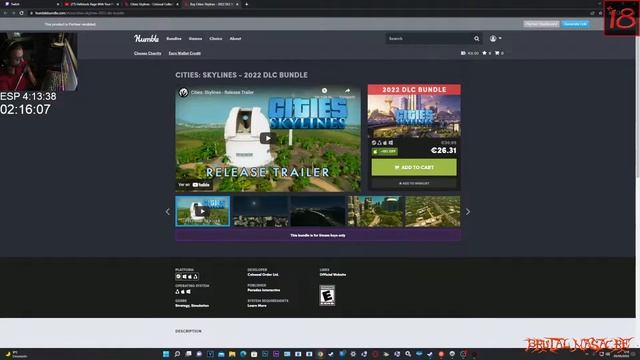Open System Requirements Learn More link
This screenshot has width=640, height=360.
[x=257, y=305]
